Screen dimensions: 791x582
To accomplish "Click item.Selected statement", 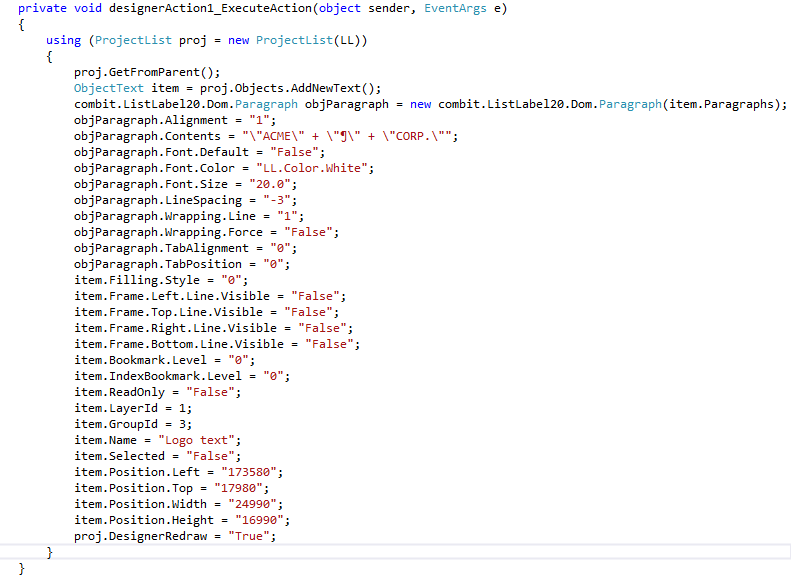I will (157, 456).
